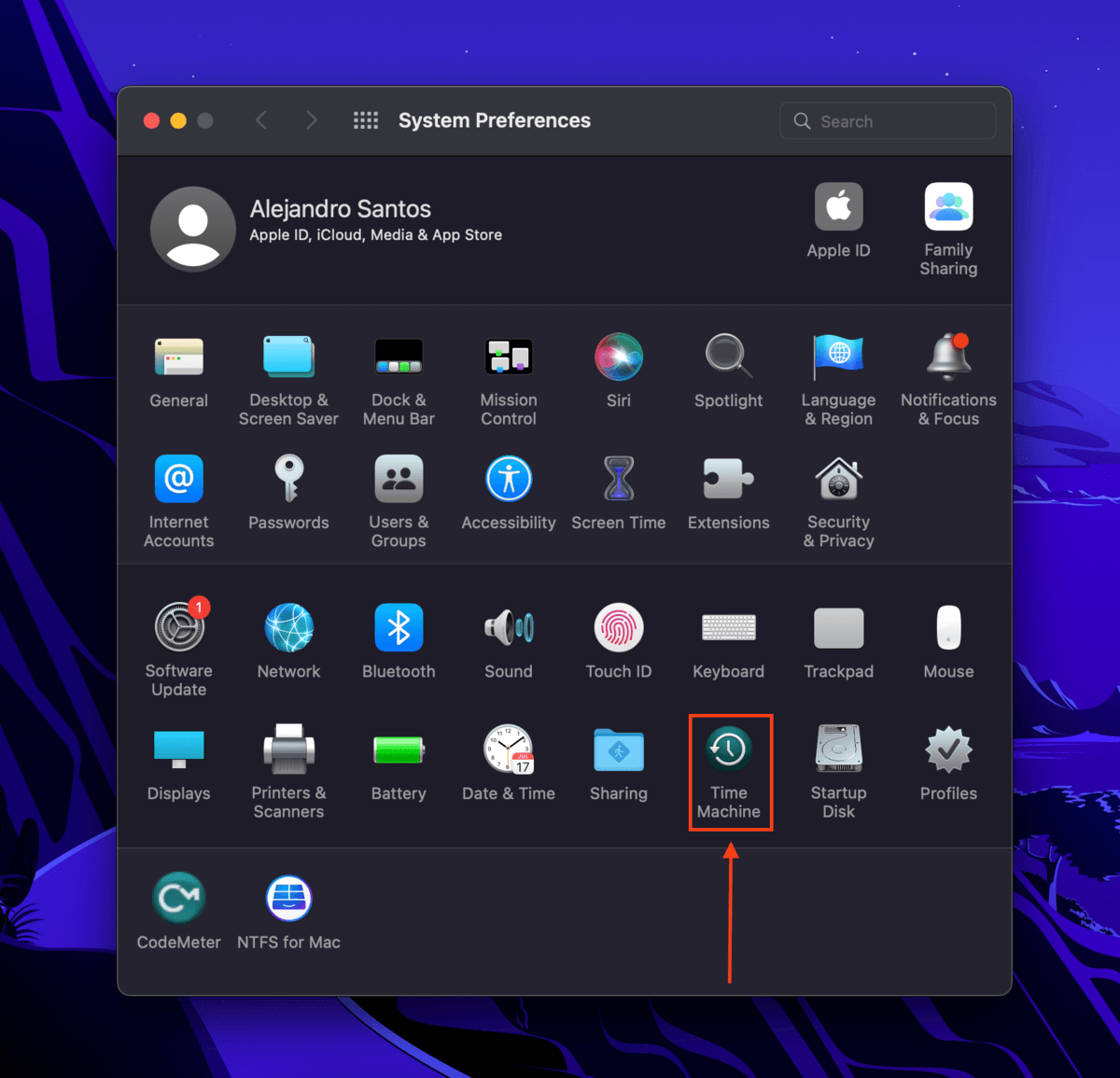Viewport: 1120px width, 1078px height.
Task: Click the search field in System Preferences
Action: coord(888,121)
